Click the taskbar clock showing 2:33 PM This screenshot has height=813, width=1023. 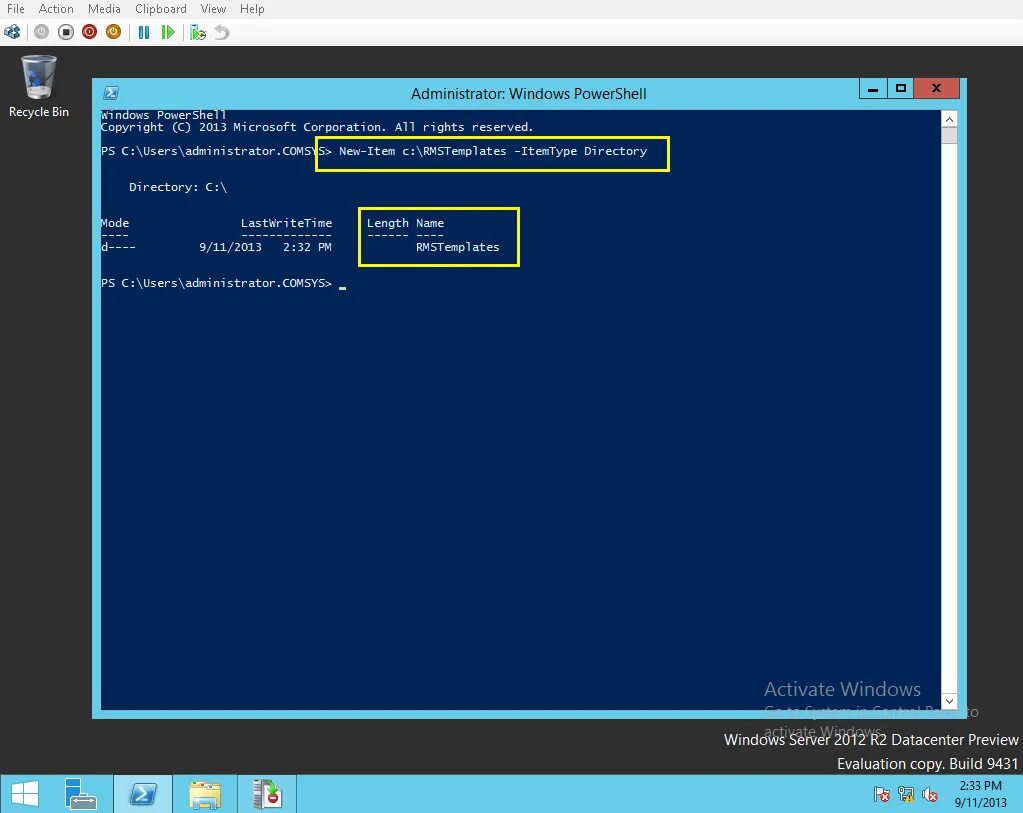981,794
